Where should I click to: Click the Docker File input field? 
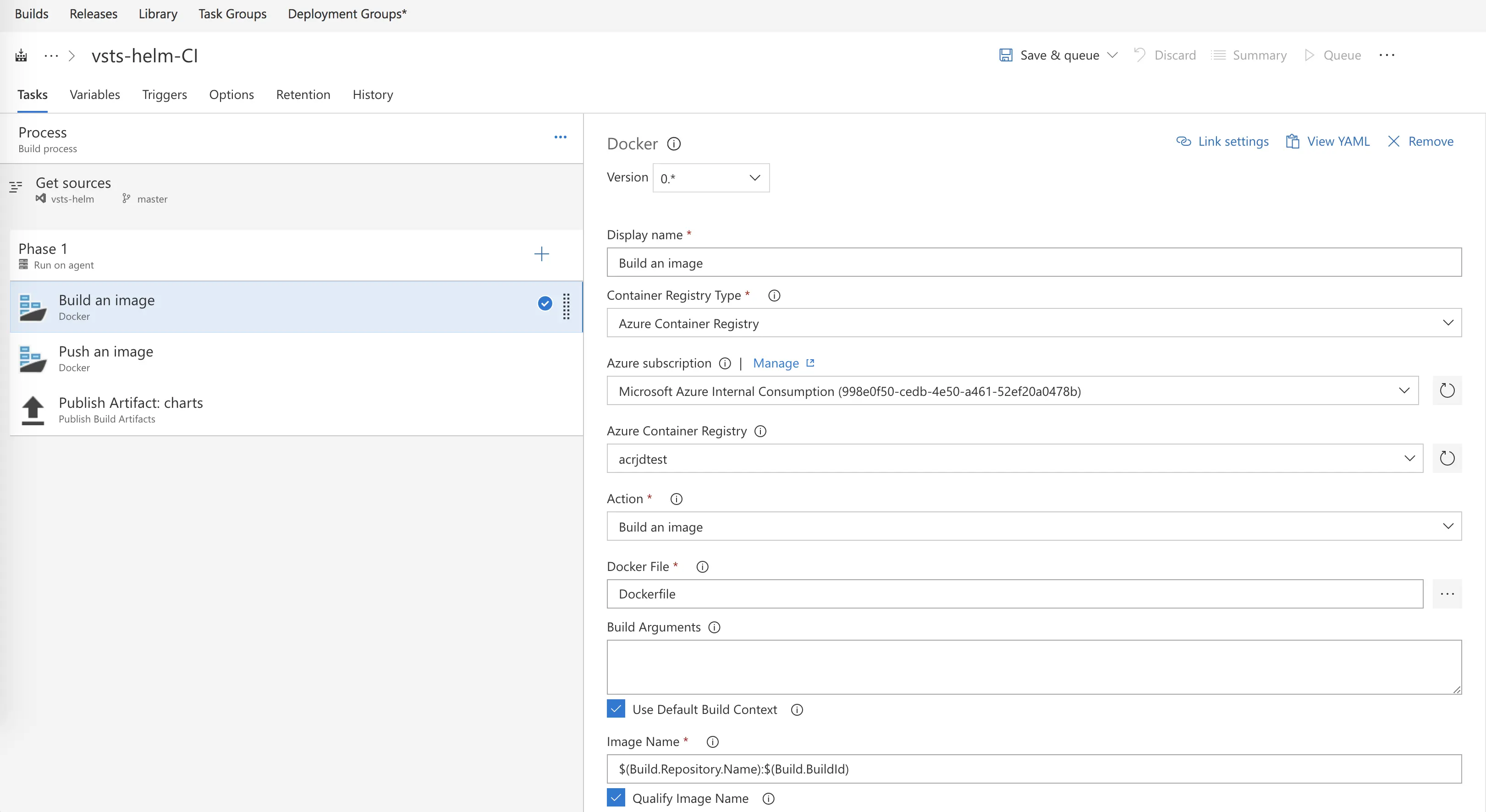coord(1015,594)
